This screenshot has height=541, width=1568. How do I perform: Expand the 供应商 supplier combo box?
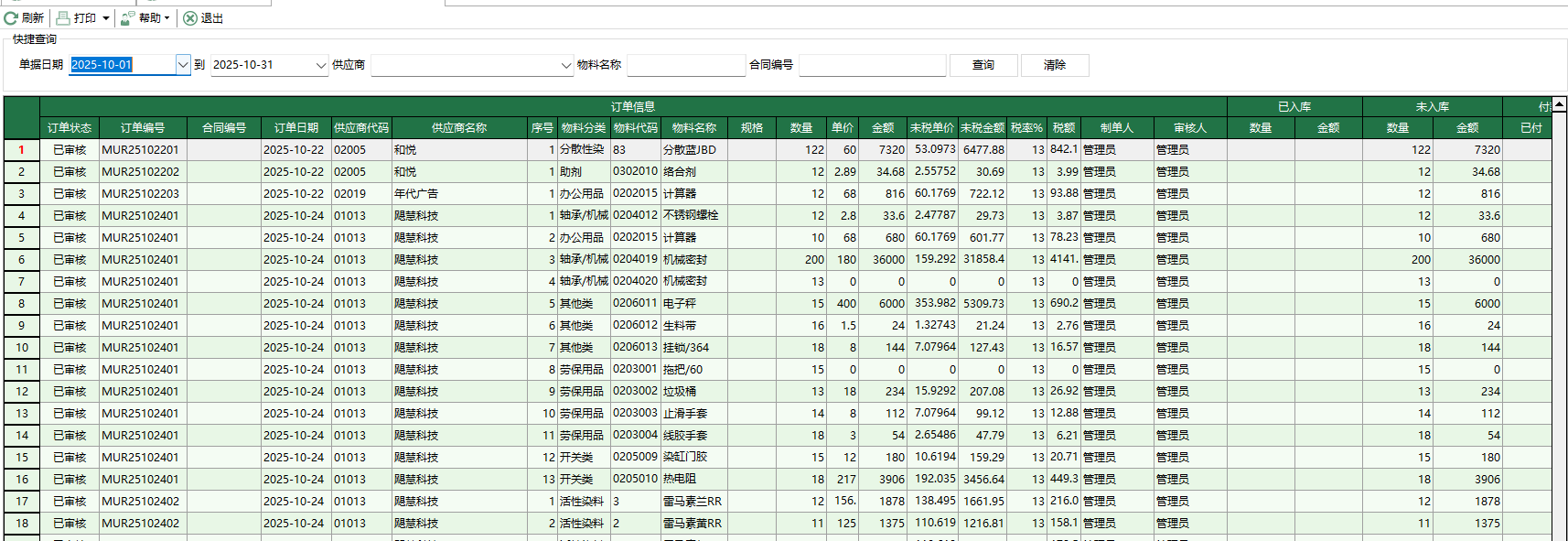[x=565, y=65]
